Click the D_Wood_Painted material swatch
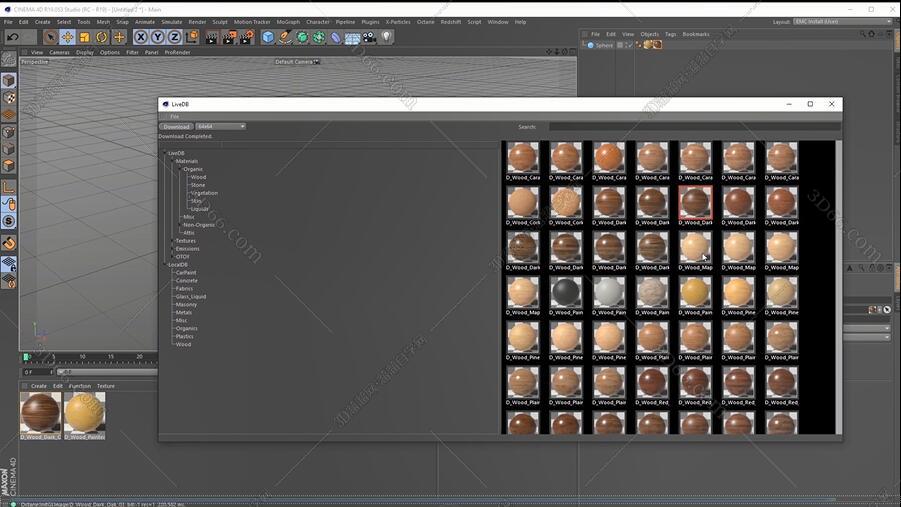Image resolution: width=901 pixels, height=507 pixels. (x=84, y=412)
